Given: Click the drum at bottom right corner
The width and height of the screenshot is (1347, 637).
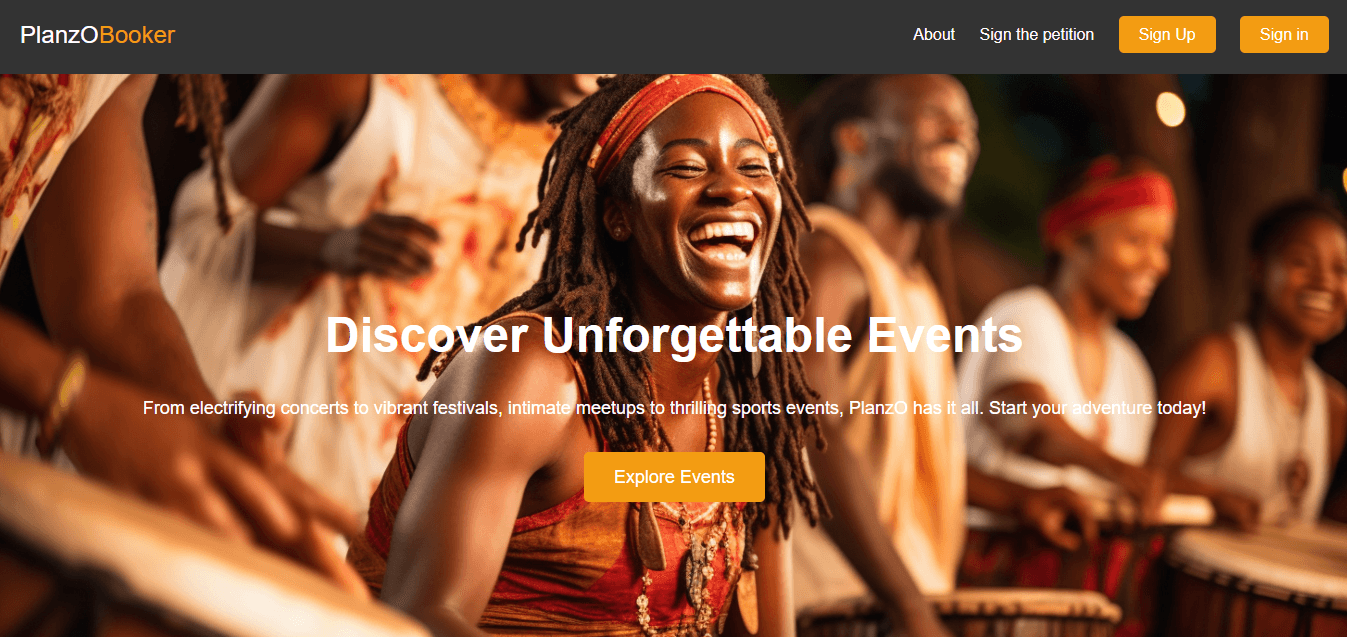Looking at the screenshot, I should [1260, 580].
